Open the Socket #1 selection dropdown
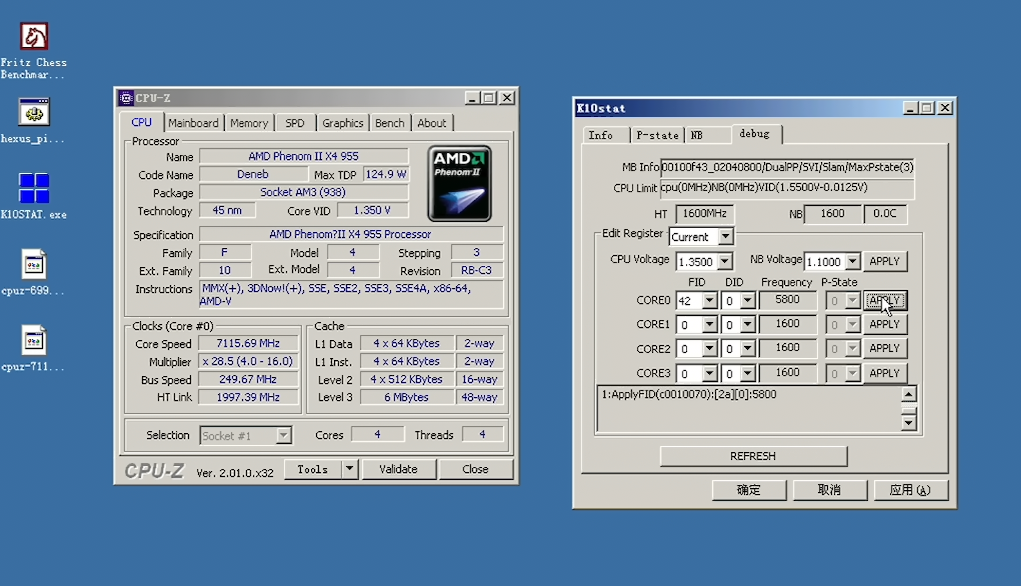 pos(283,436)
